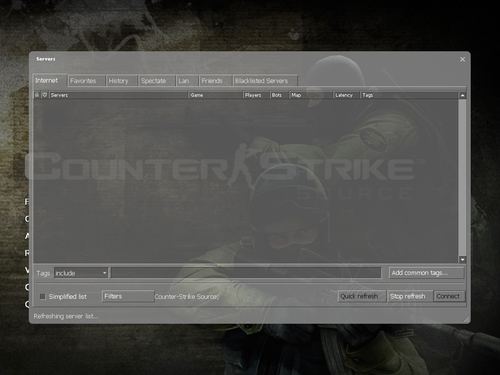This screenshot has height=375, width=500.
Task: Open the Filters panel button
Action: [x=128, y=296]
